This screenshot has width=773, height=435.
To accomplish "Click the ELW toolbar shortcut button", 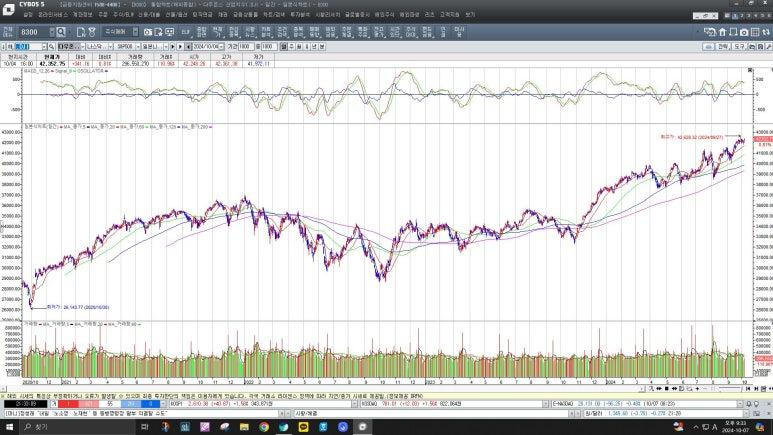I will pyautogui.click(x=185, y=32).
